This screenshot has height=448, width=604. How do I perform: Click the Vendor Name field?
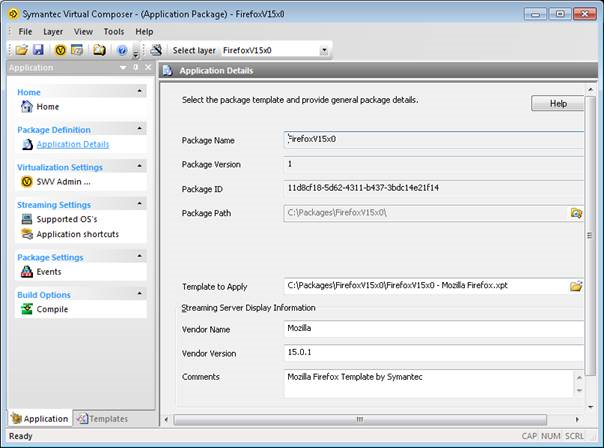coord(434,329)
